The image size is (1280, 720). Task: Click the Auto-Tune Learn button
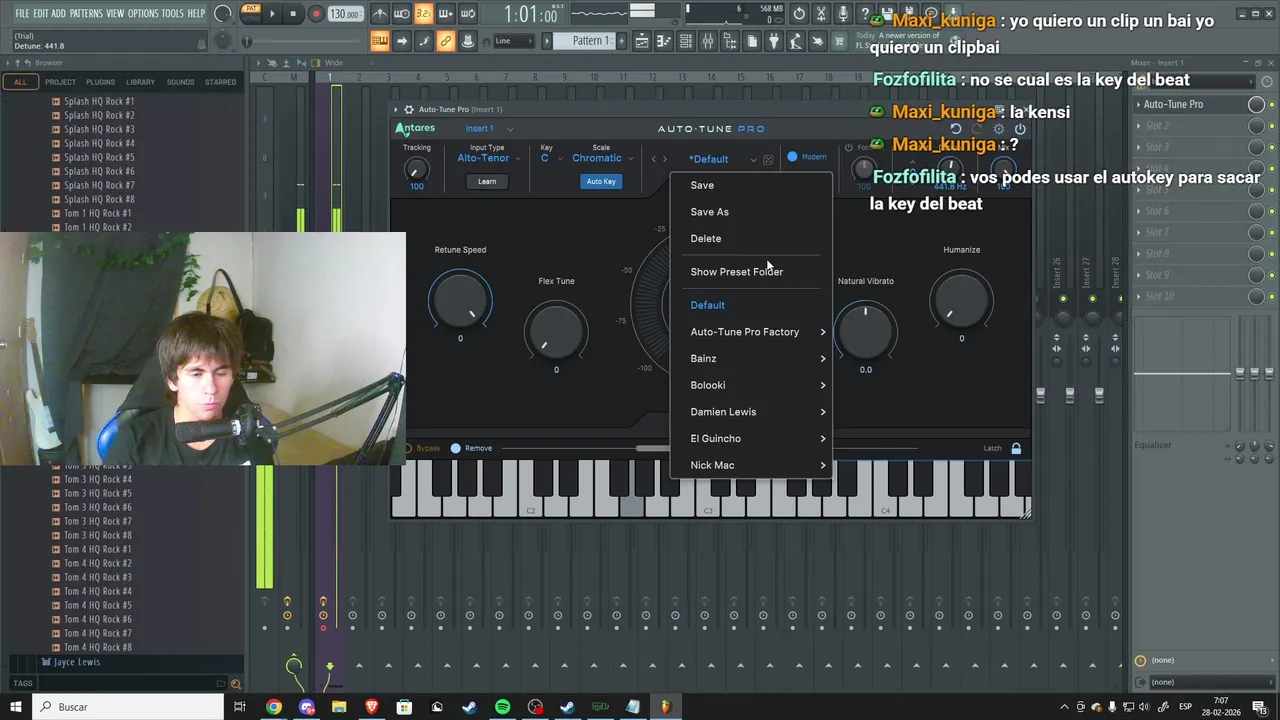point(487,181)
